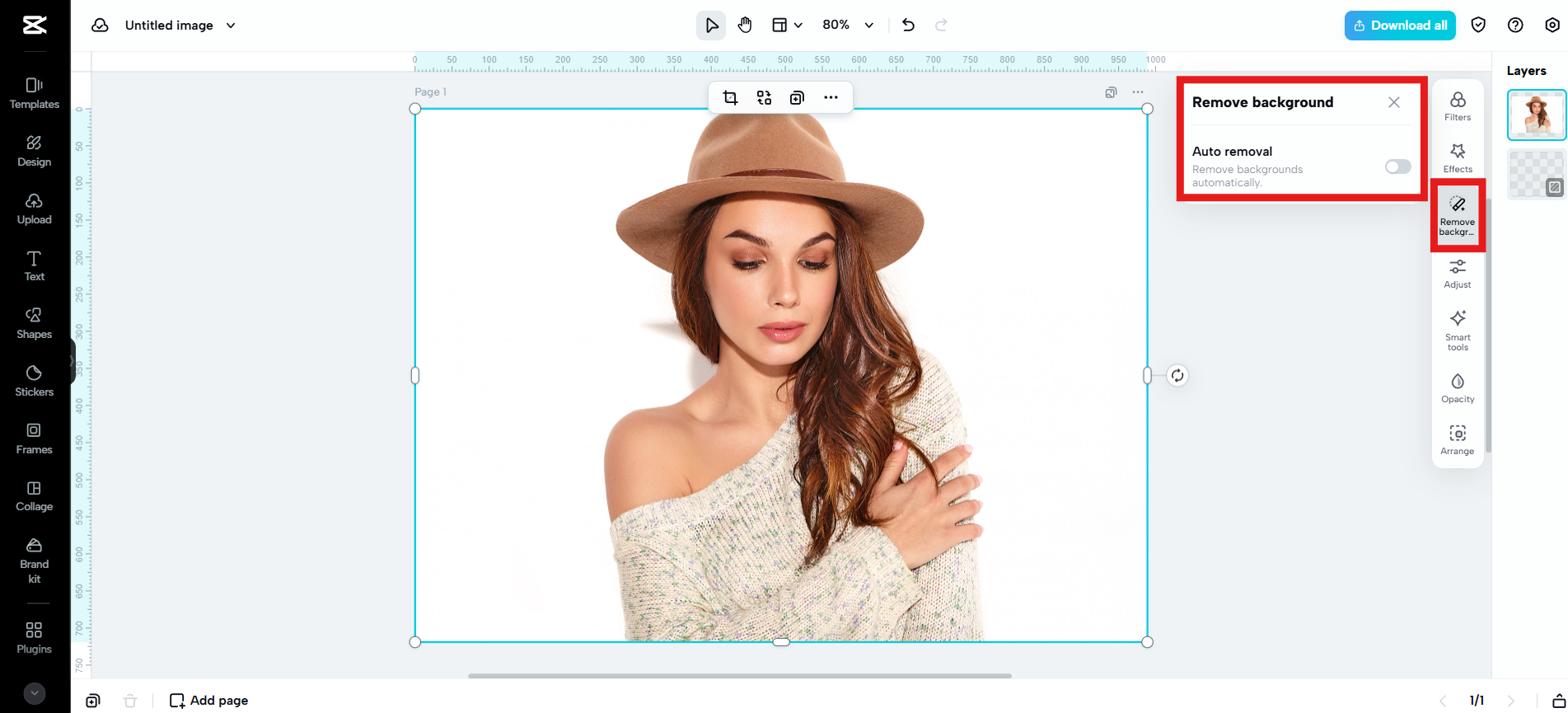Open the Upload sidebar panel

point(35,209)
